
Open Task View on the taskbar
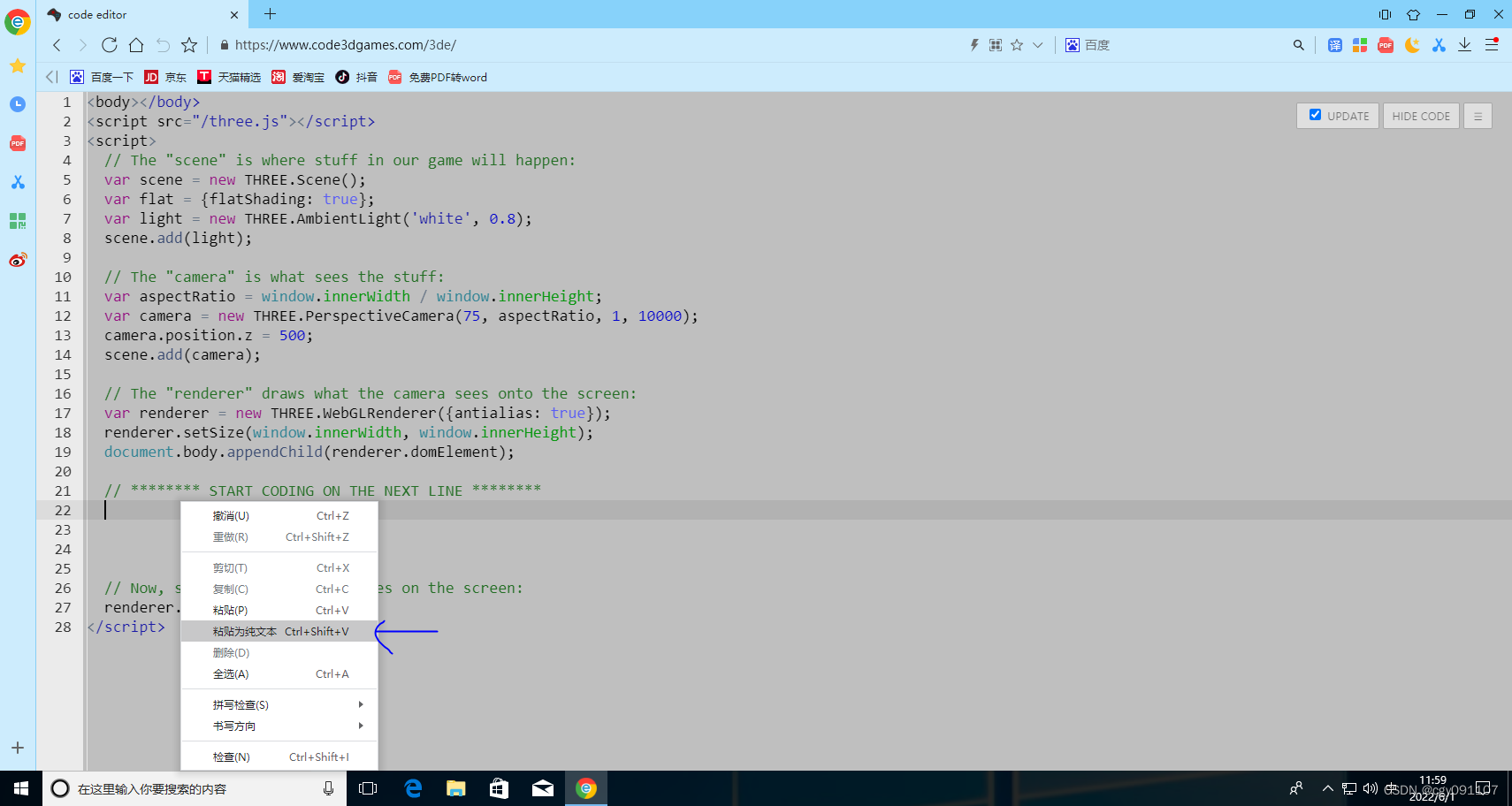pyautogui.click(x=368, y=788)
